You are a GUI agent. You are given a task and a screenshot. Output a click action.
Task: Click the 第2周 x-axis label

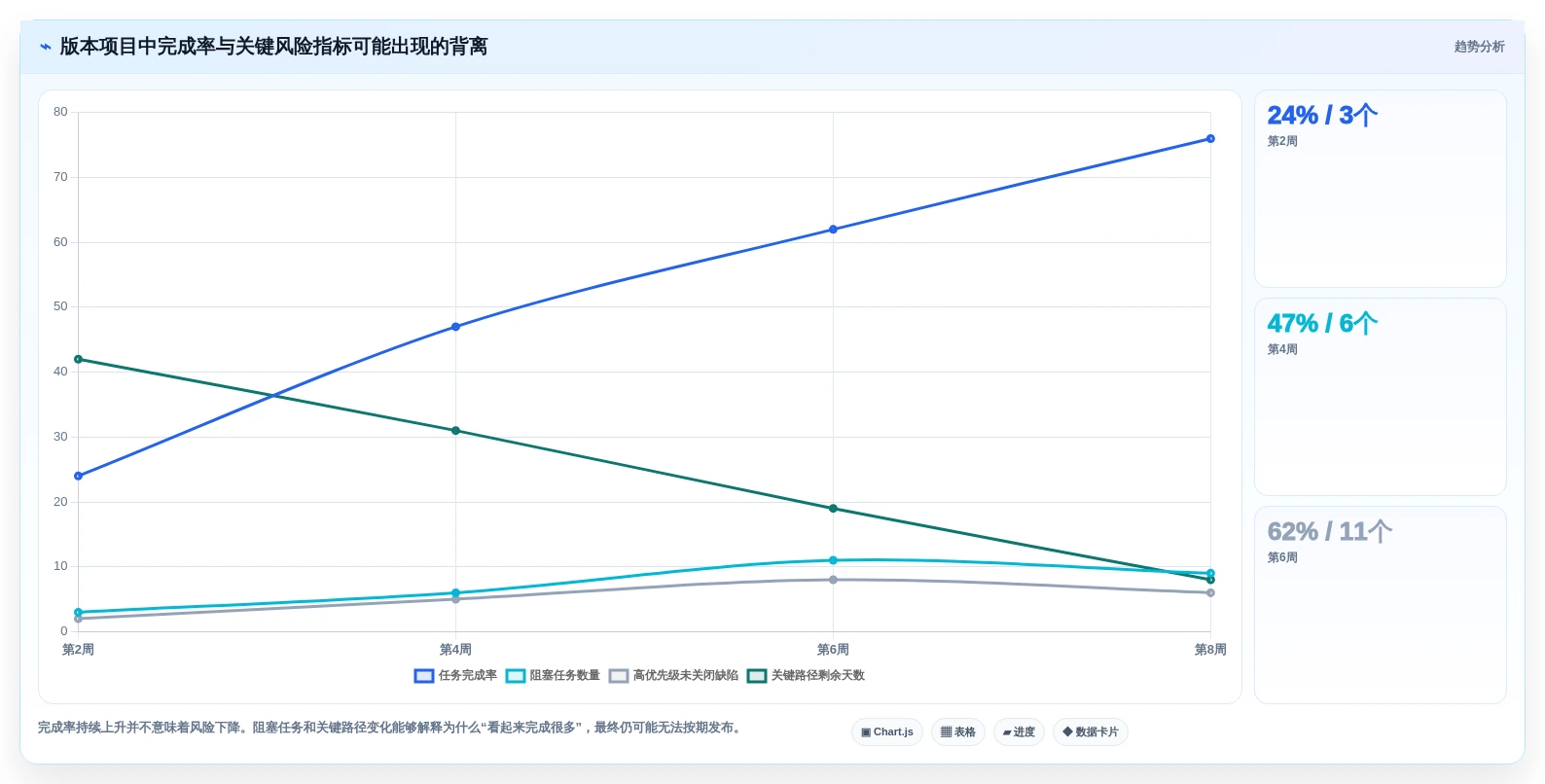point(78,650)
